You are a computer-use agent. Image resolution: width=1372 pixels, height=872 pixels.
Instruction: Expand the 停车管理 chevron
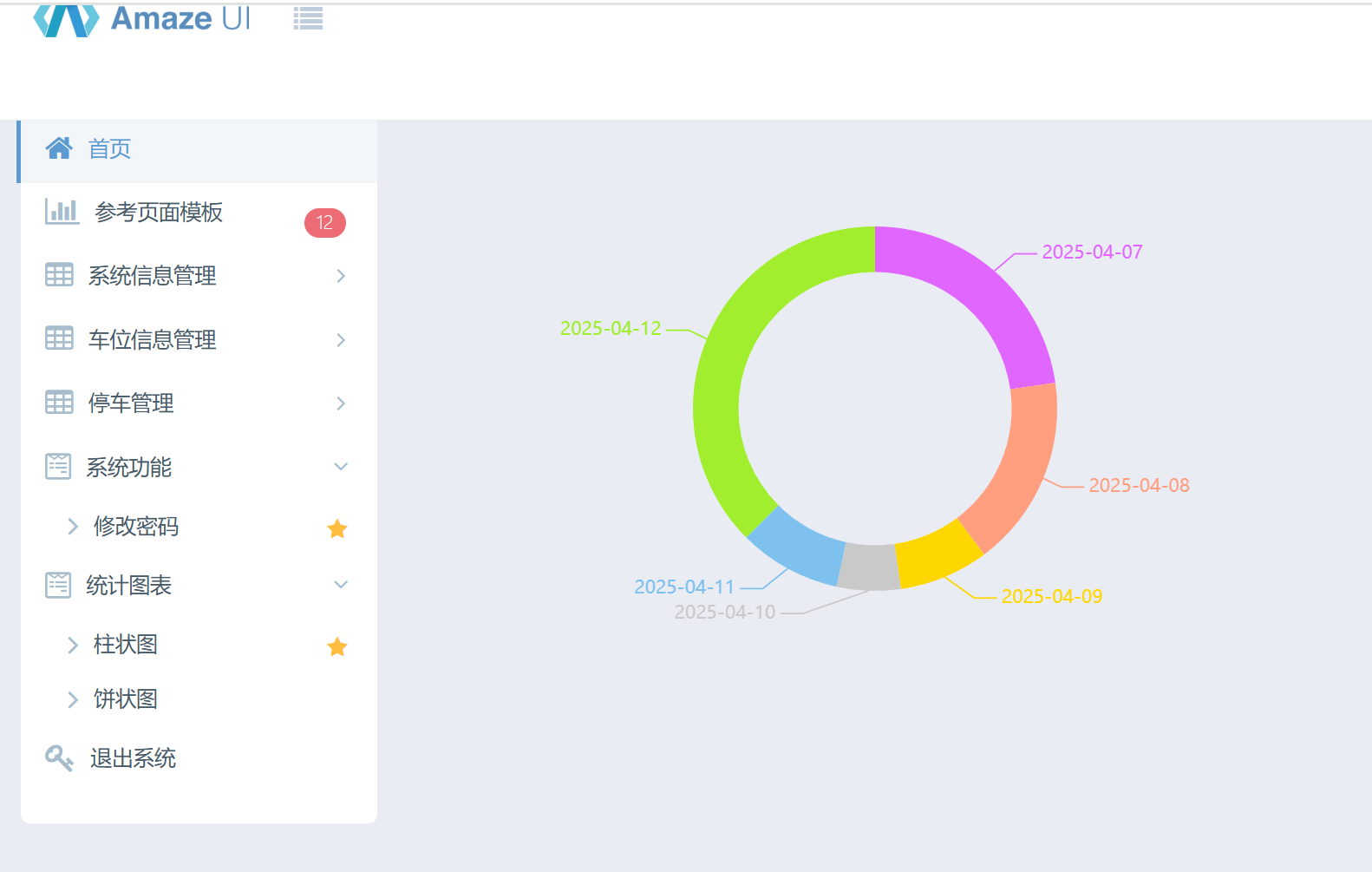coord(341,403)
